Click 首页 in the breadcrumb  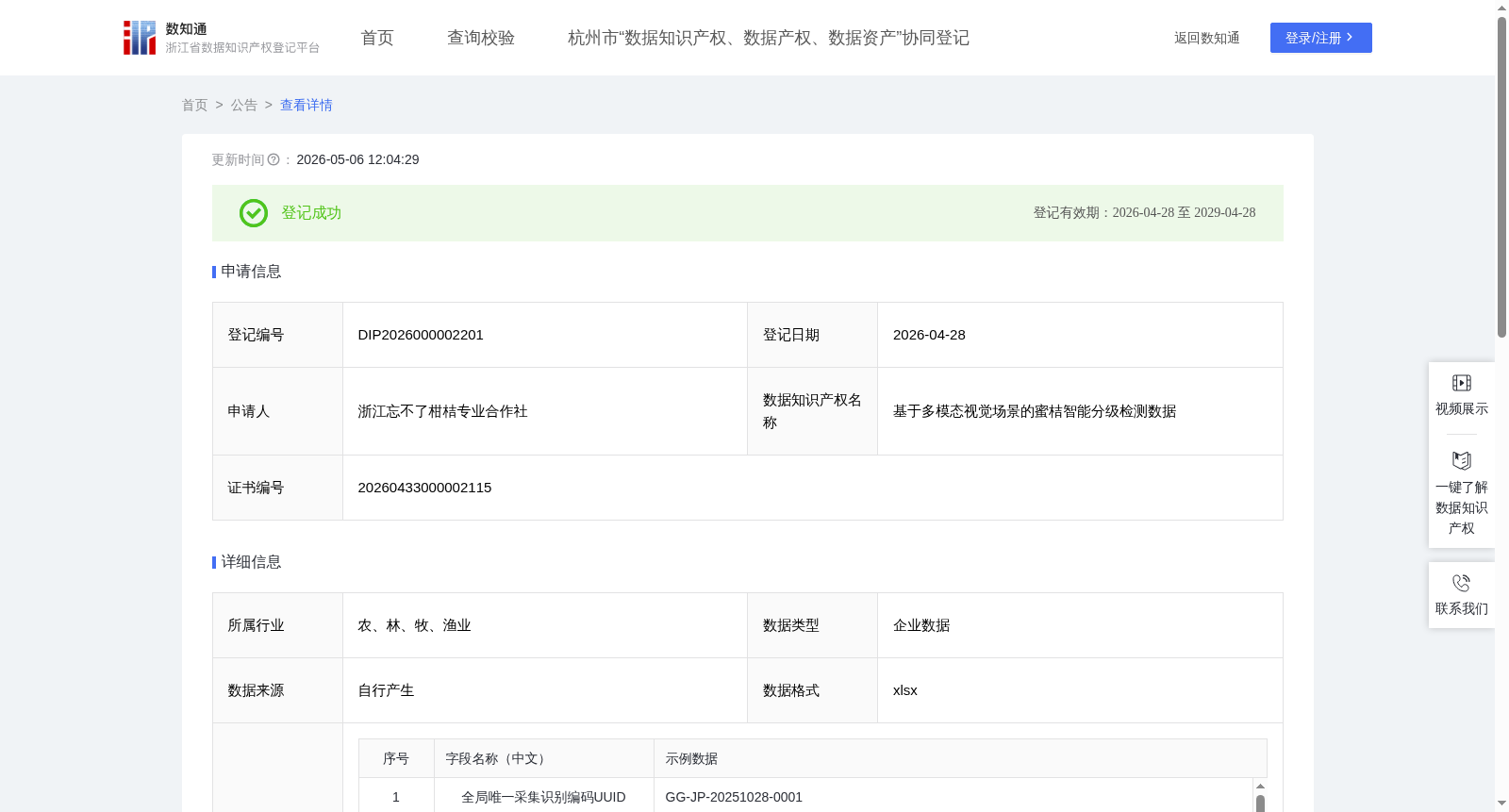pyautogui.click(x=195, y=106)
